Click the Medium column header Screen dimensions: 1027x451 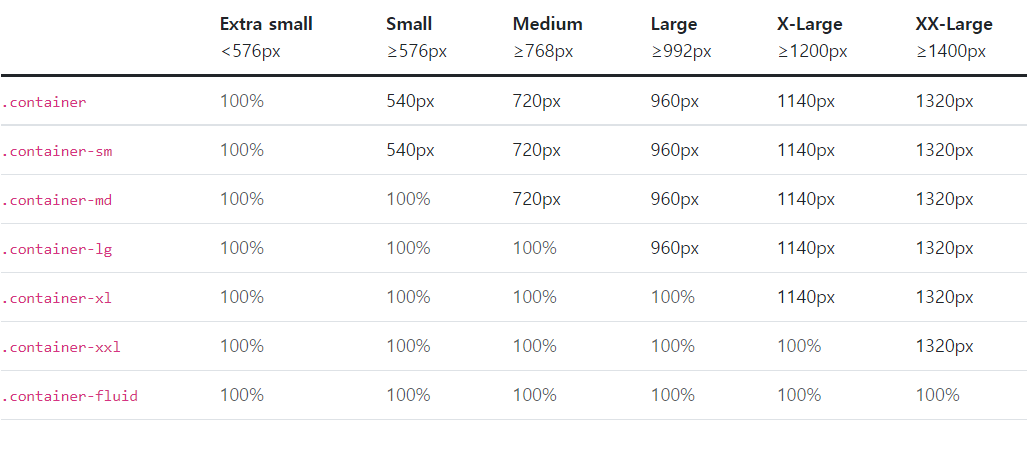pos(548,24)
